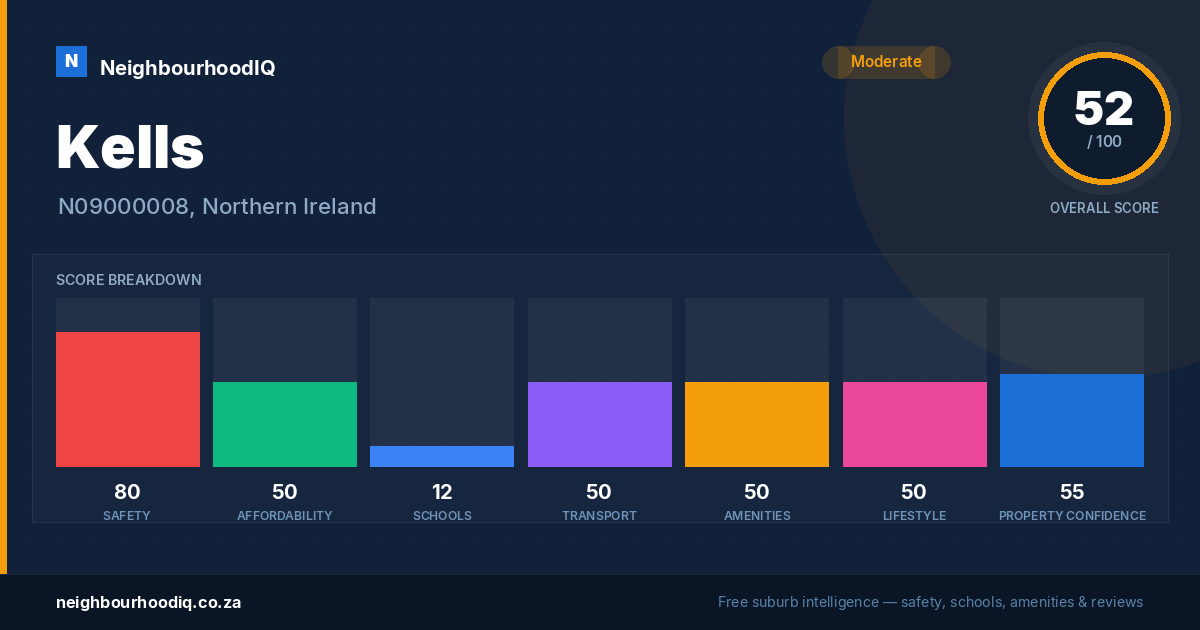Click the red Safety score bar
This screenshot has width=1200, height=630.
tap(128, 399)
